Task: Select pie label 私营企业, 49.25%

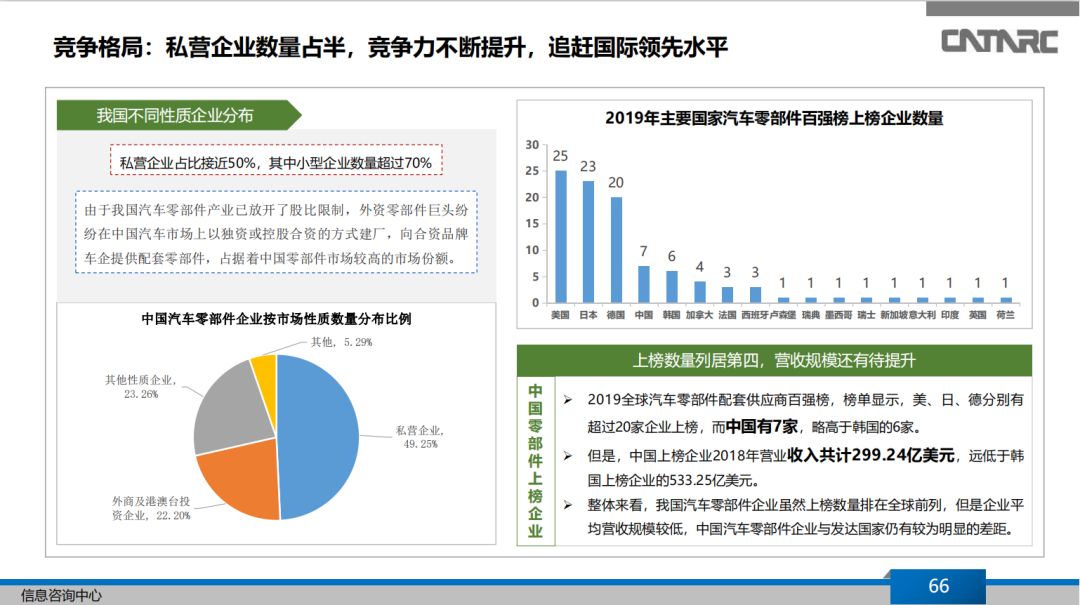Action: (x=420, y=437)
